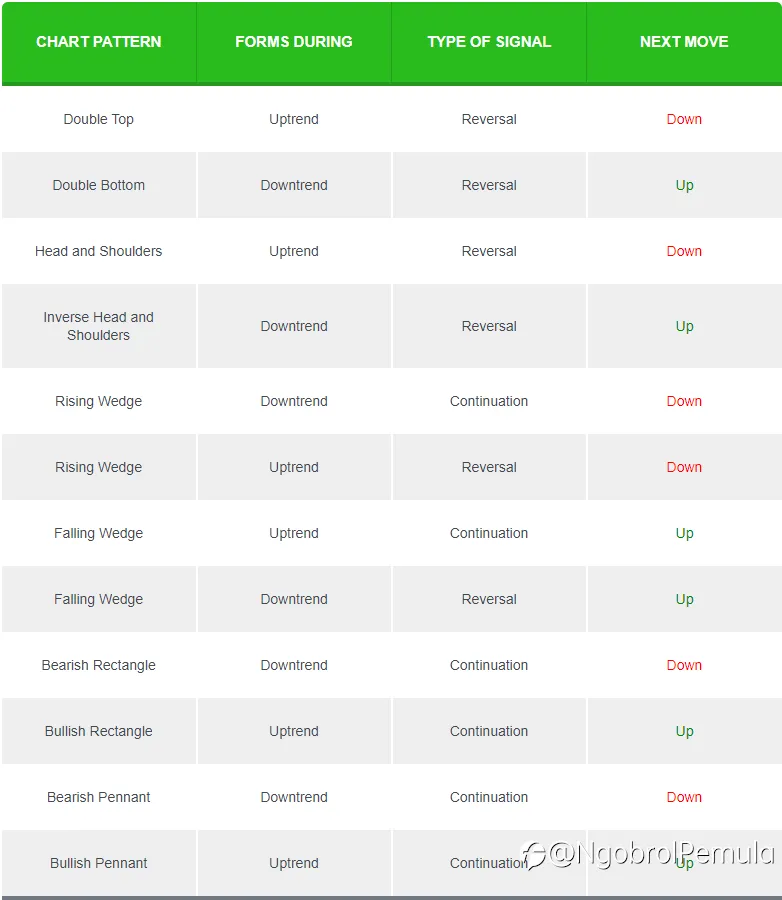Click the @NgobrolPemula watermark text

(x=662, y=854)
